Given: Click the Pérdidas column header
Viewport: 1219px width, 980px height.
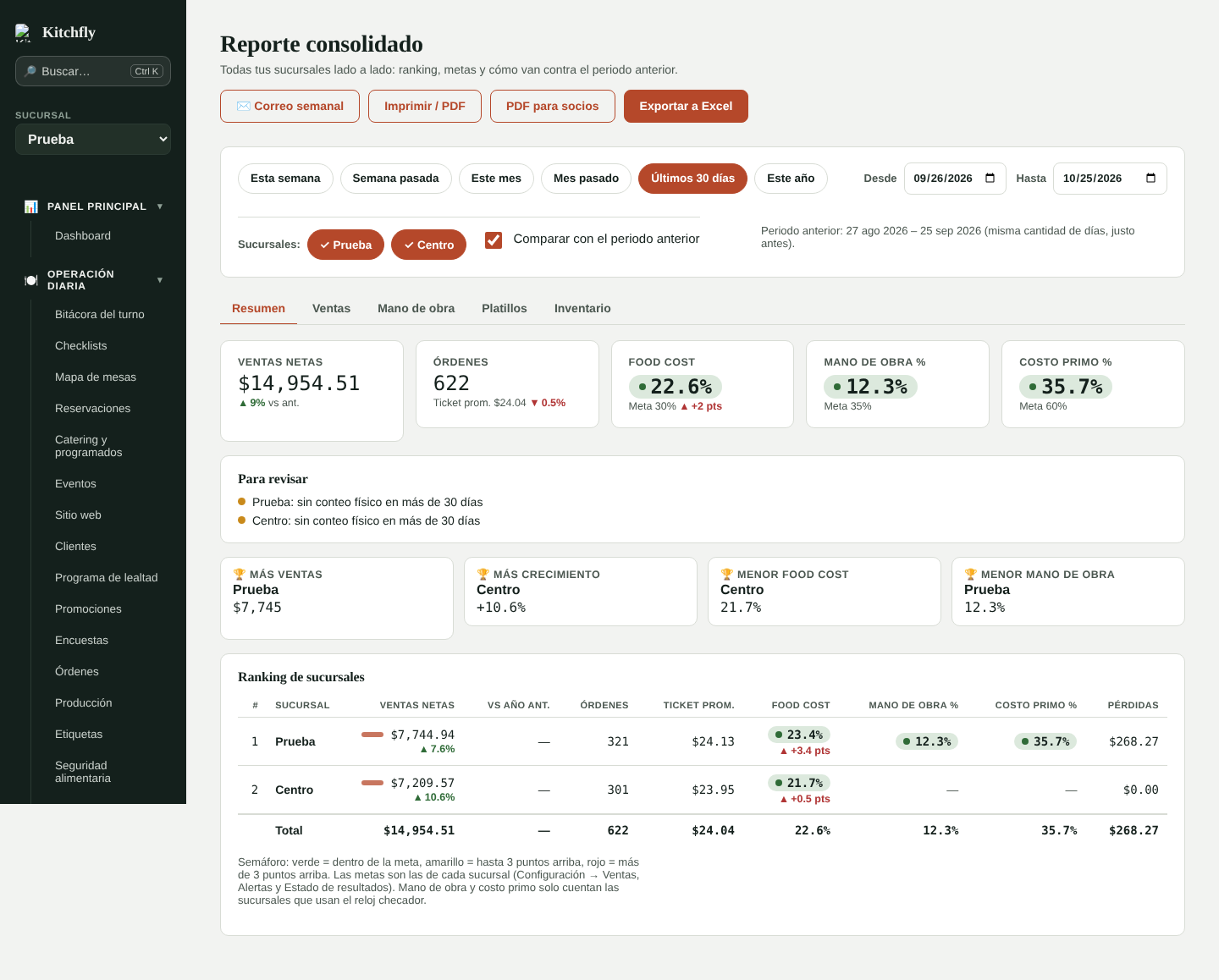Looking at the screenshot, I should point(1134,705).
